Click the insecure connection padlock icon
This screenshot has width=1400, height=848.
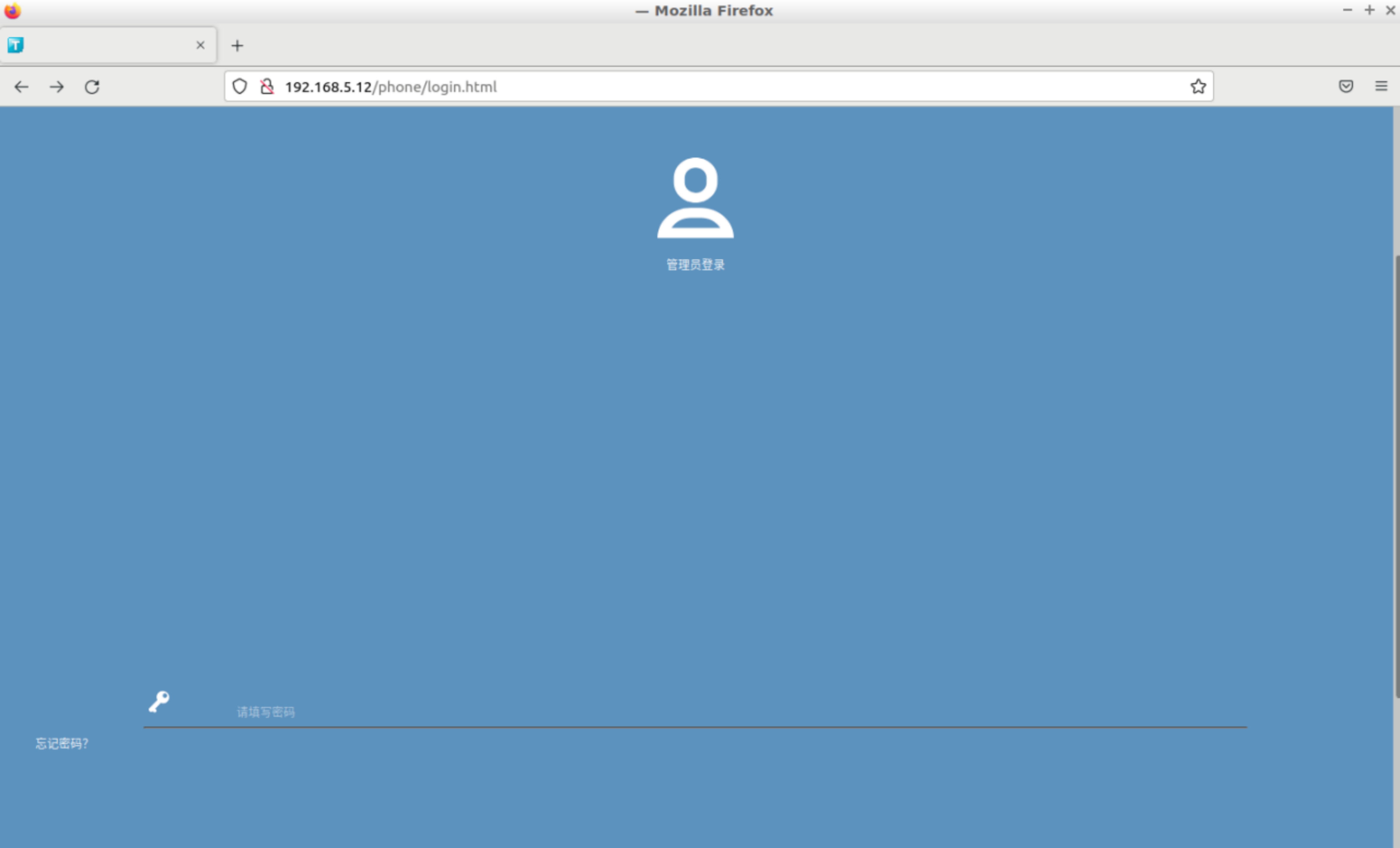pyautogui.click(x=267, y=86)
